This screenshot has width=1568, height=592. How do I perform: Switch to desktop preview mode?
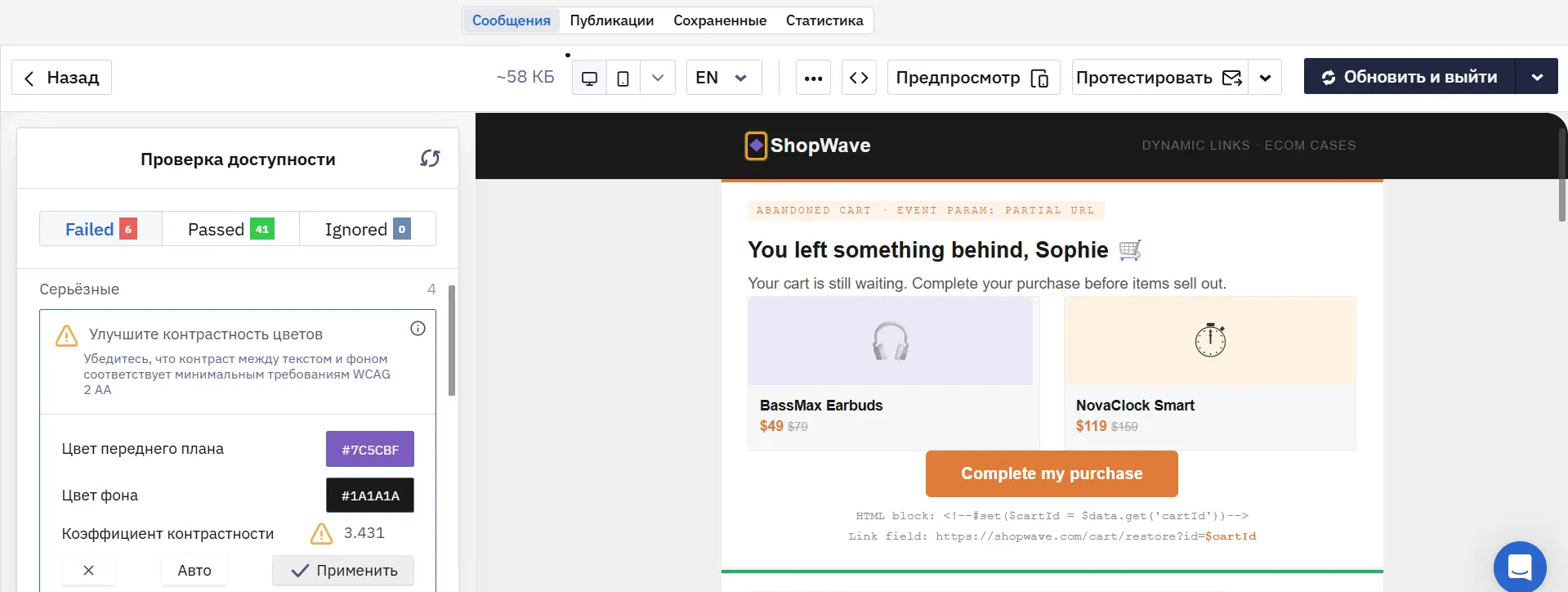click(589, 78)
